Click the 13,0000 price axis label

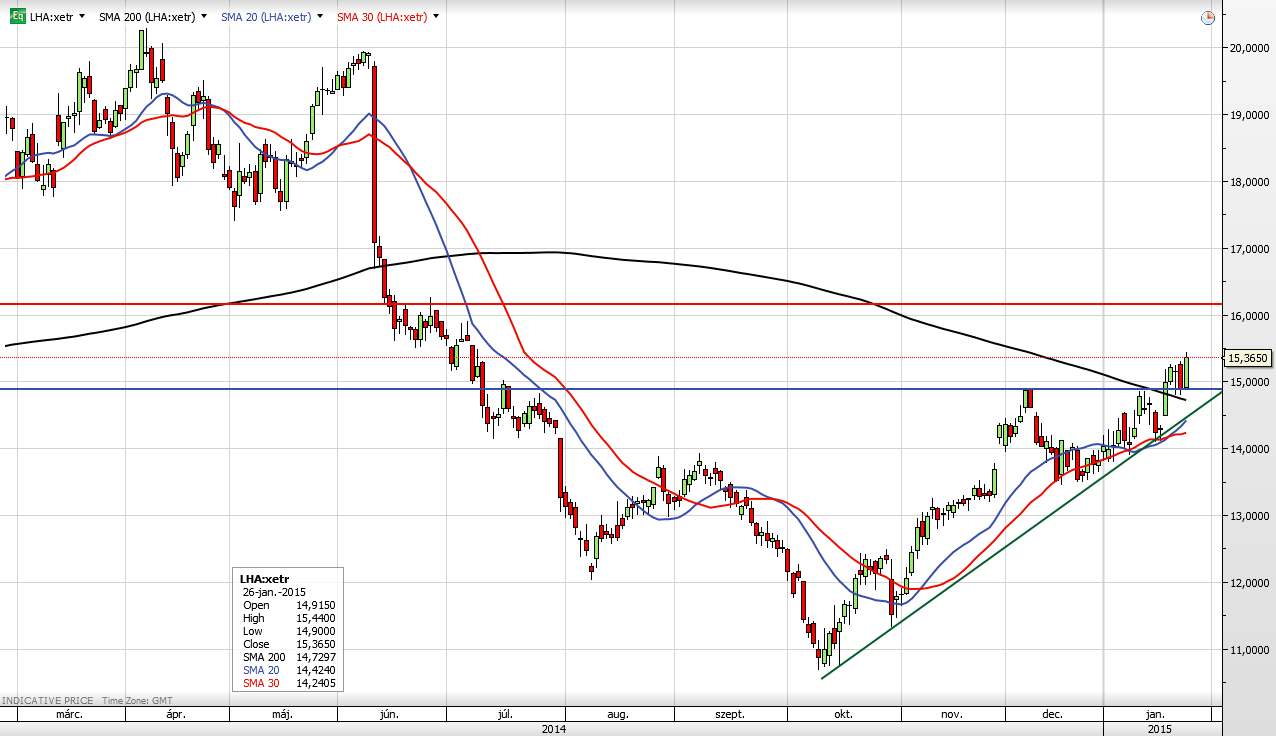1250,516
